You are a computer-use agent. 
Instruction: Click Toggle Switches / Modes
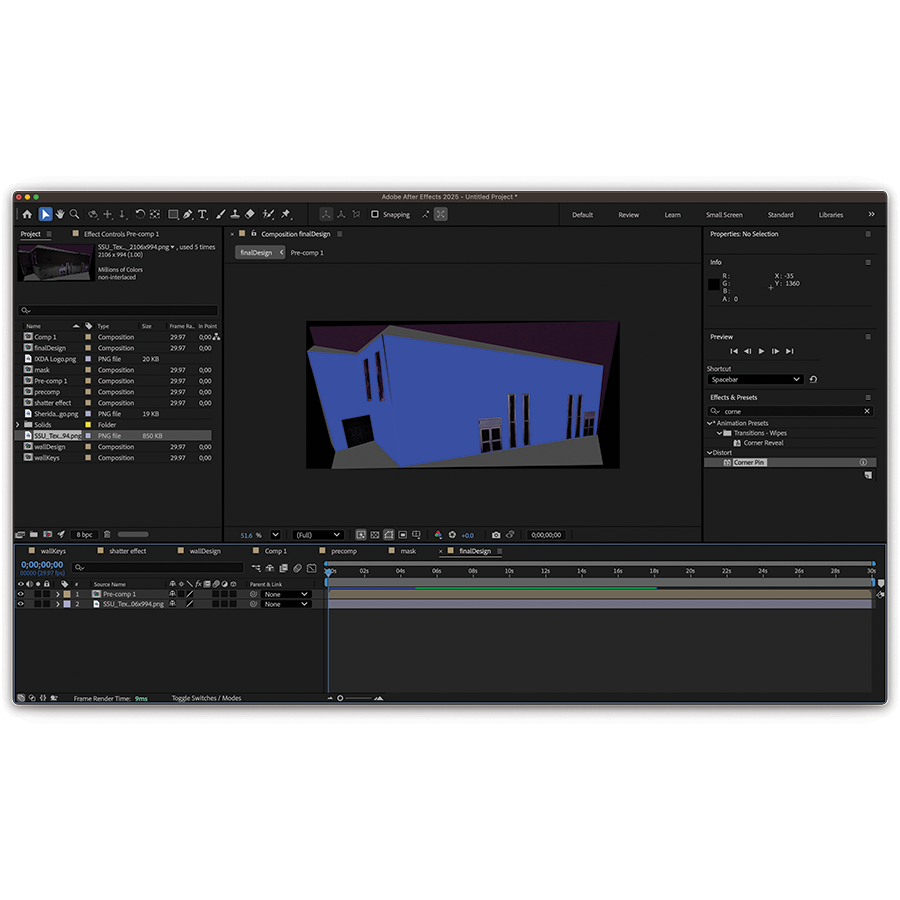206,698
